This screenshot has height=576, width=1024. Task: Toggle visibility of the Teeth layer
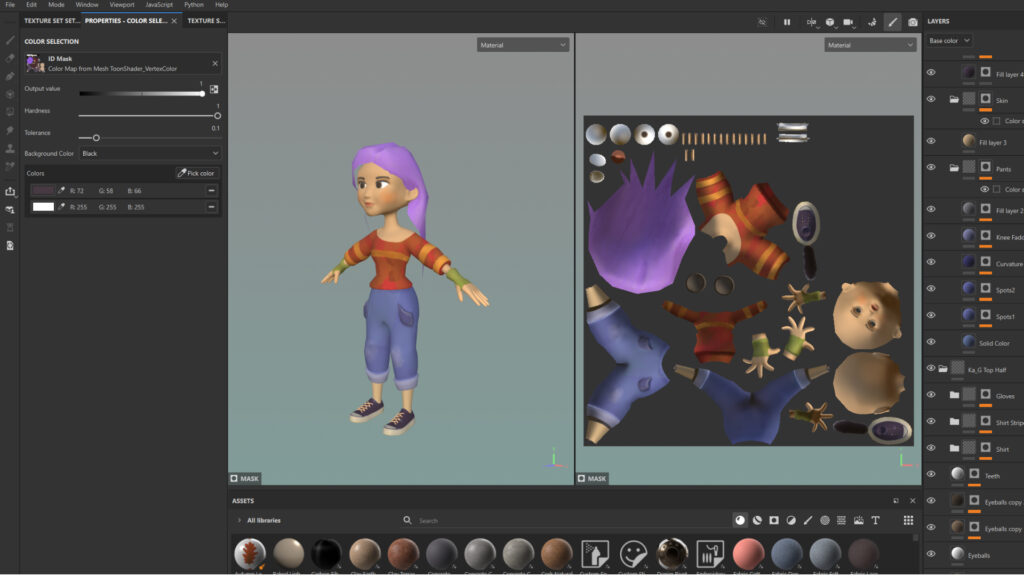931,474
